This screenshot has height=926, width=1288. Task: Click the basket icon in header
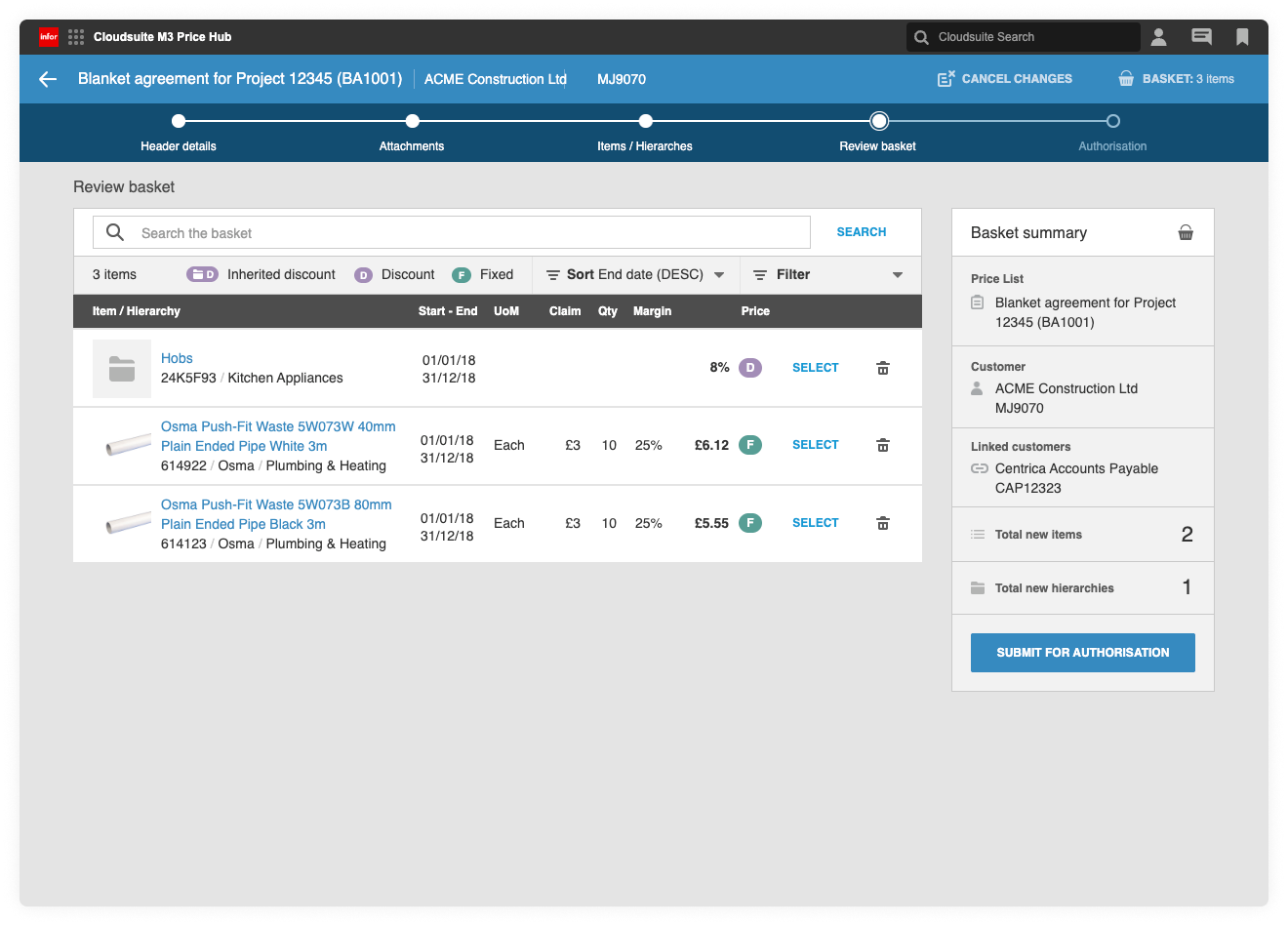[x=1126, y=79]
